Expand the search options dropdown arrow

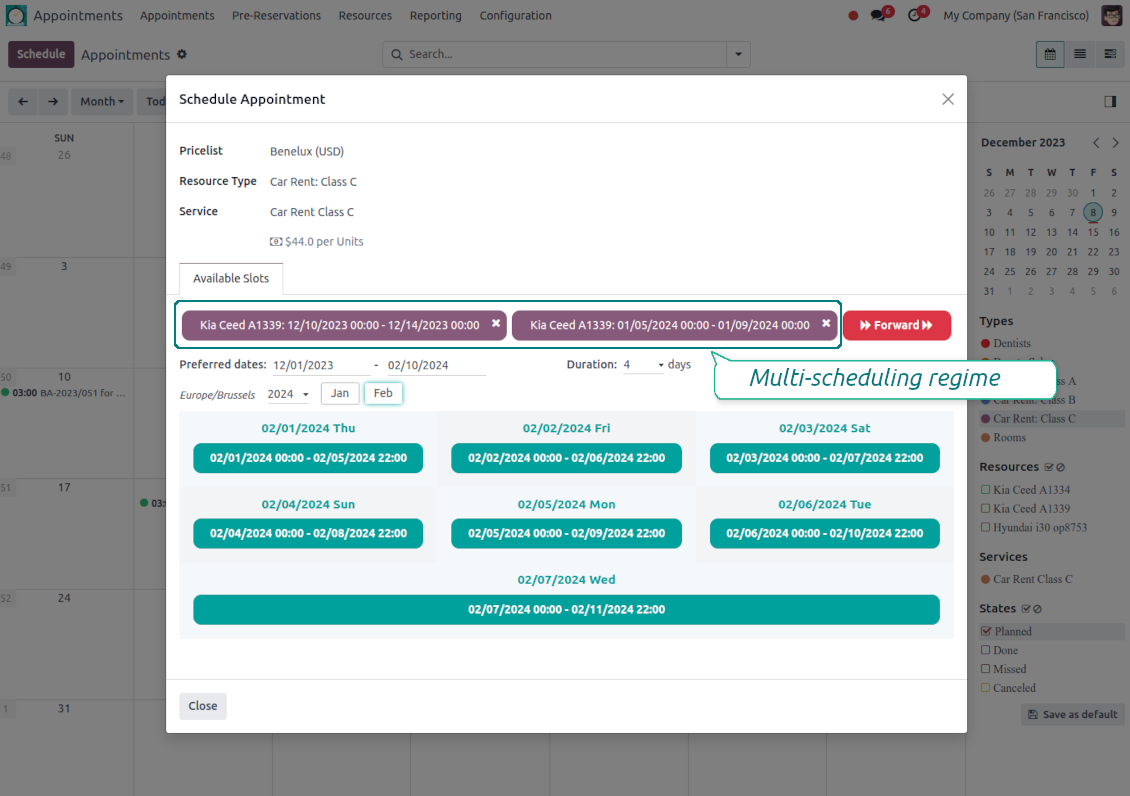point(738,54)
